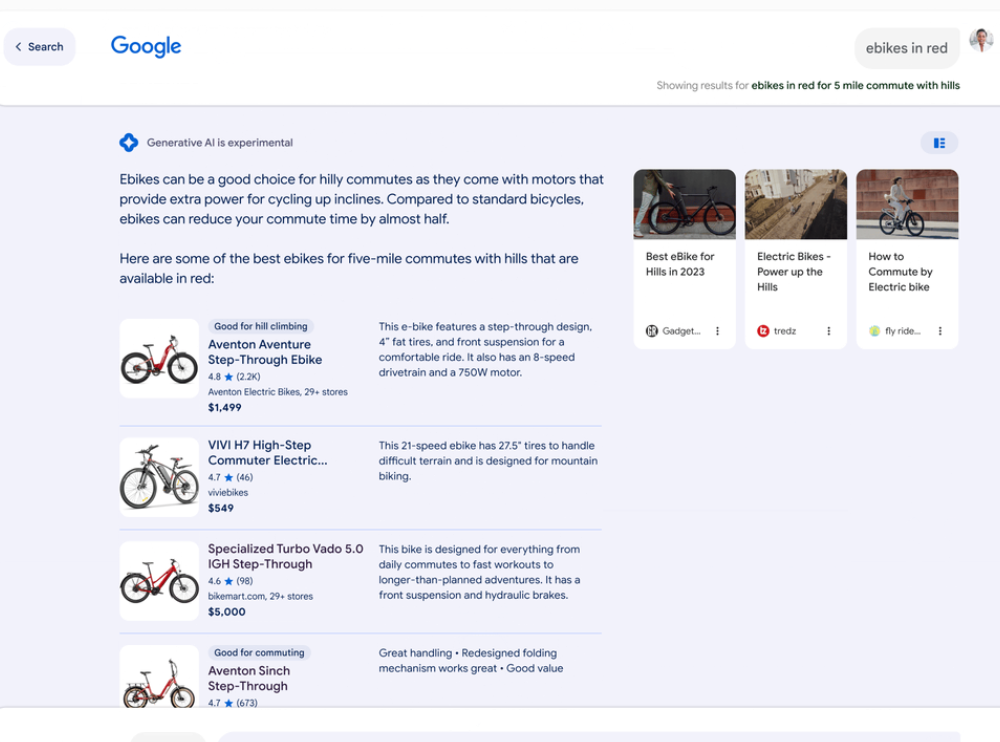Click the $5,000 price

pyautogui.click(x=226, y=612)
